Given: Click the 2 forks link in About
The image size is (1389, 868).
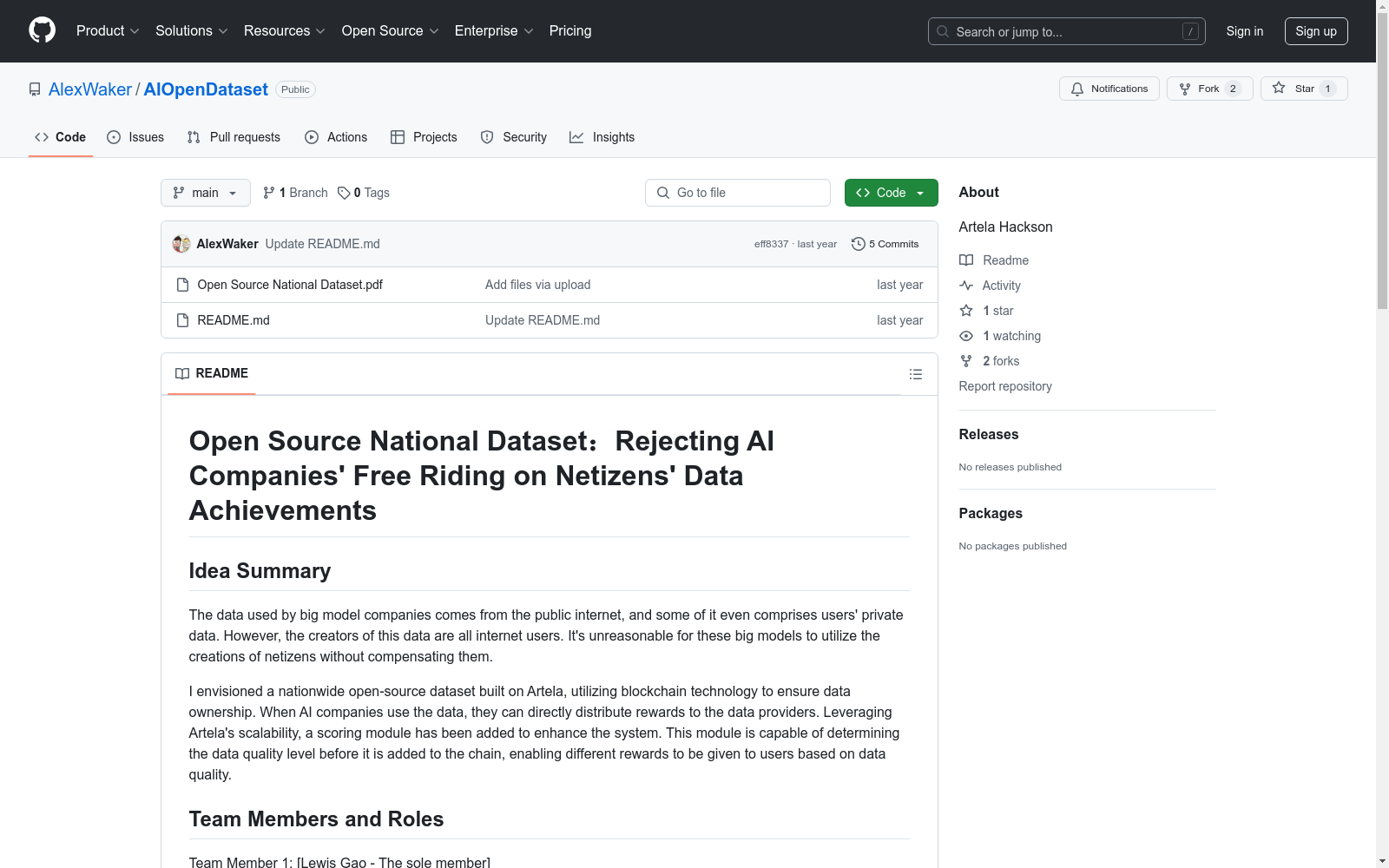Looking at the screenshot, I should [1001, 361].
